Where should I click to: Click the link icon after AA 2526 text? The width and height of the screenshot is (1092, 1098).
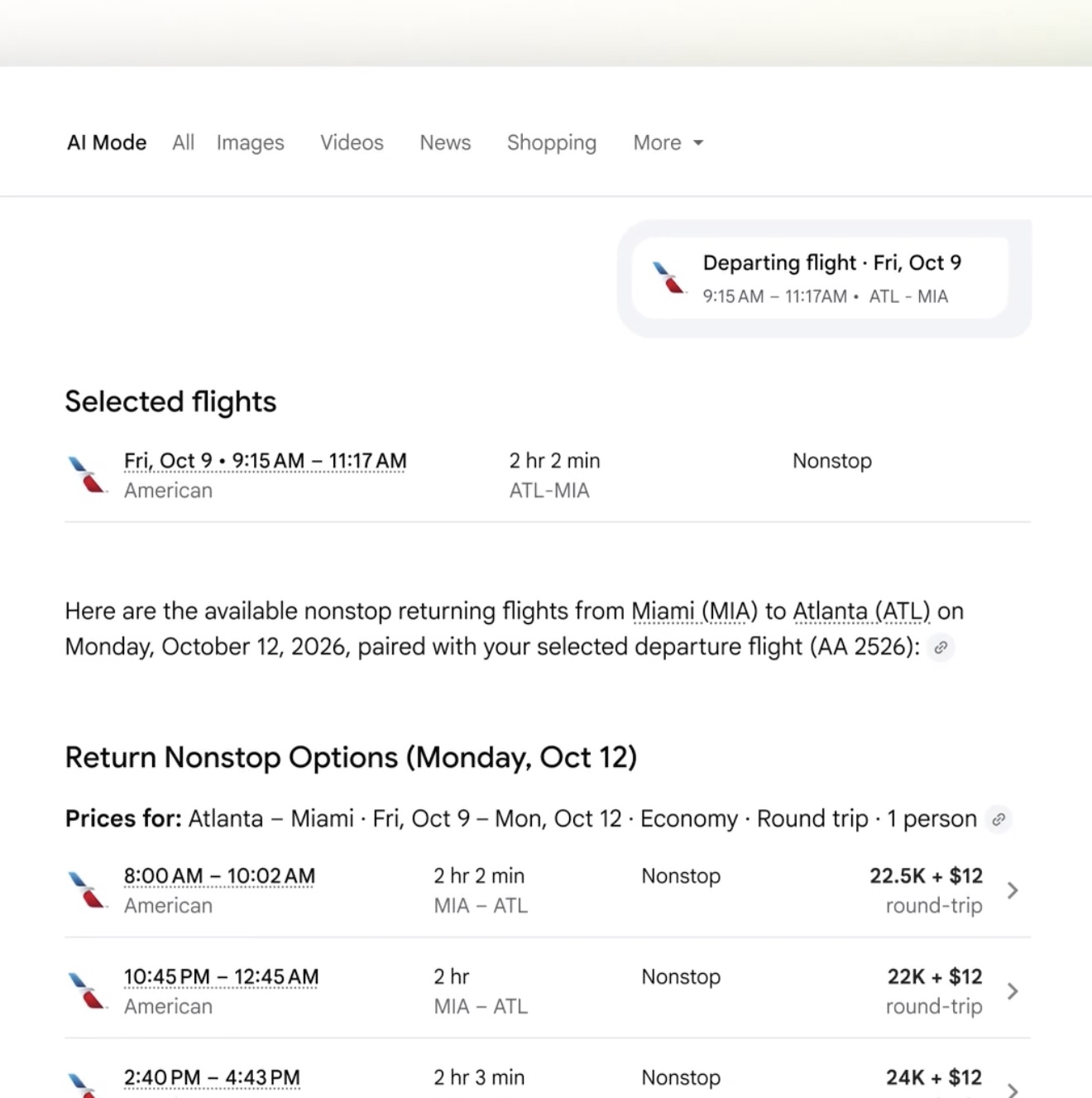pyautogui.click(x=941, y=648)
